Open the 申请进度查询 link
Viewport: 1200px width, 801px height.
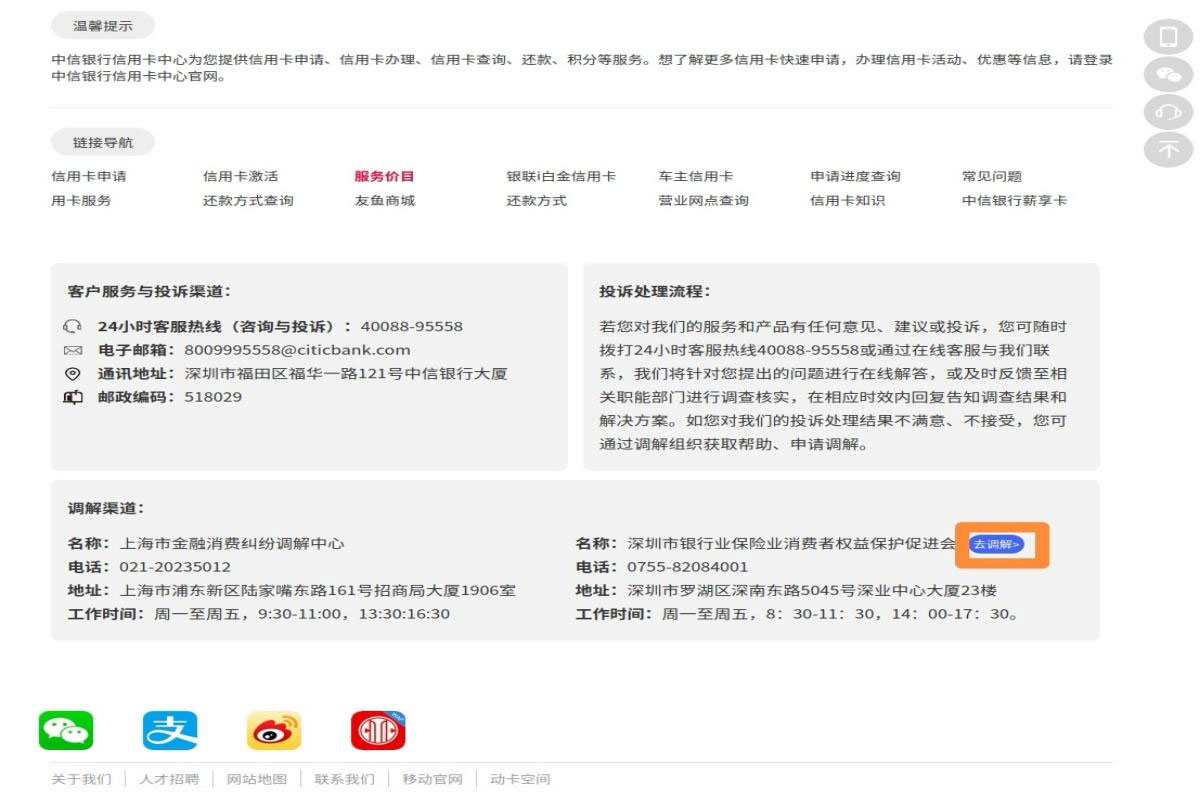click(855, 176)
